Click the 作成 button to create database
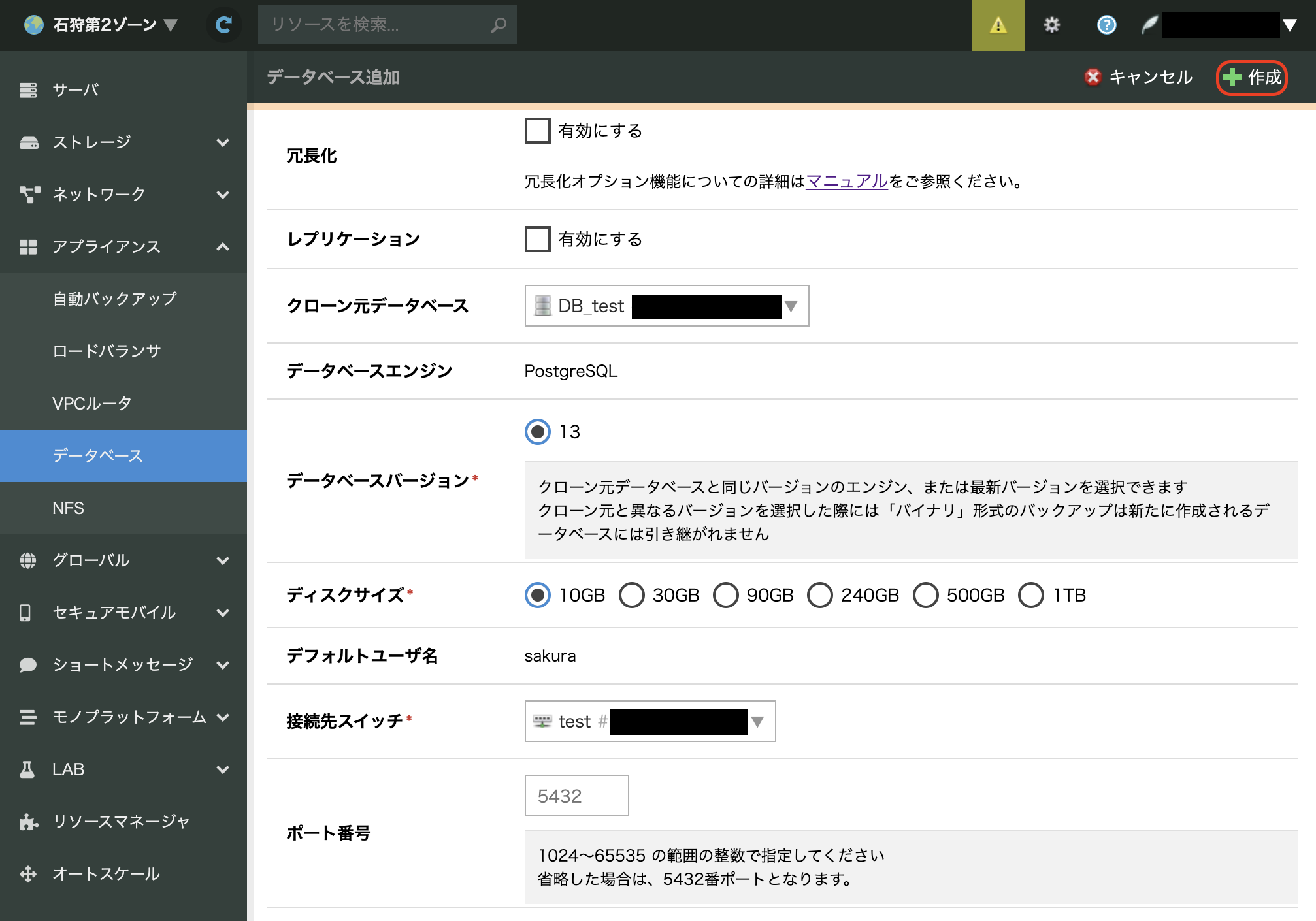The height and width of the screenshot is (921, 1316). [1251, 77]
